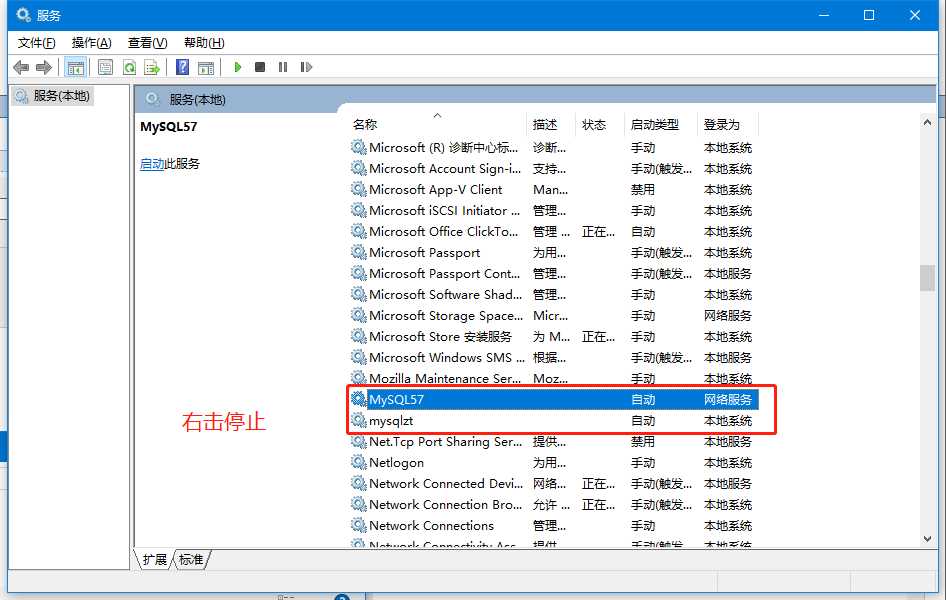Click the gear icon beside mysqlzt

(x=358, y=420)
